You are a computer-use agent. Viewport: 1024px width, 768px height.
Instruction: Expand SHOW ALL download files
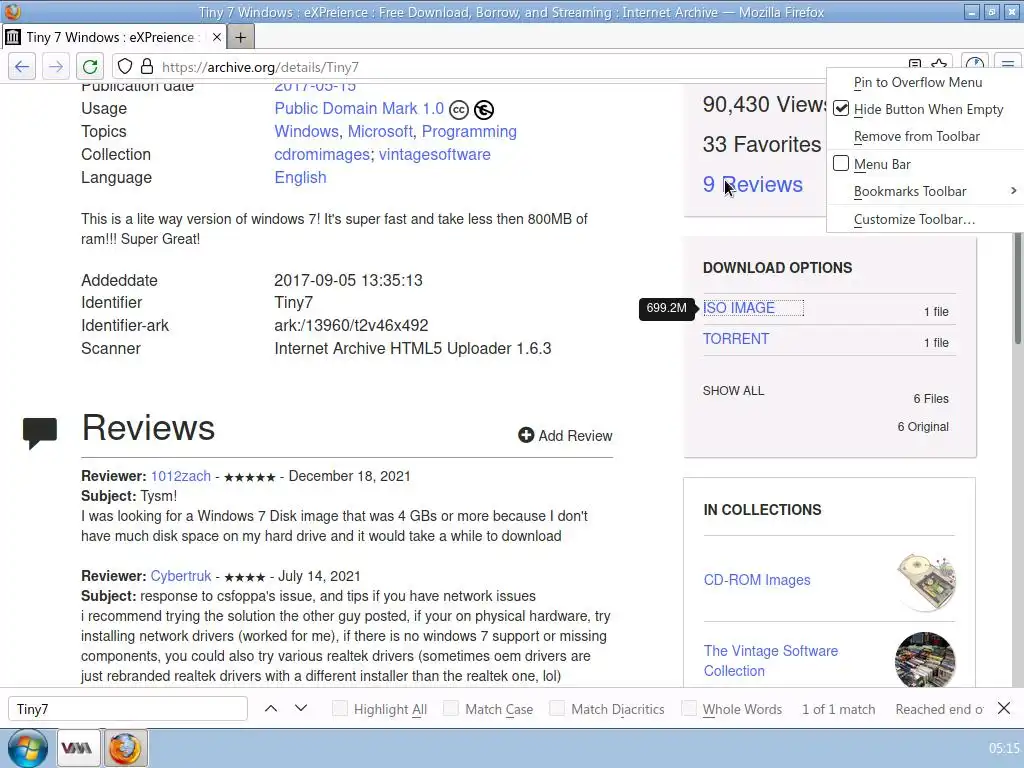733,391
